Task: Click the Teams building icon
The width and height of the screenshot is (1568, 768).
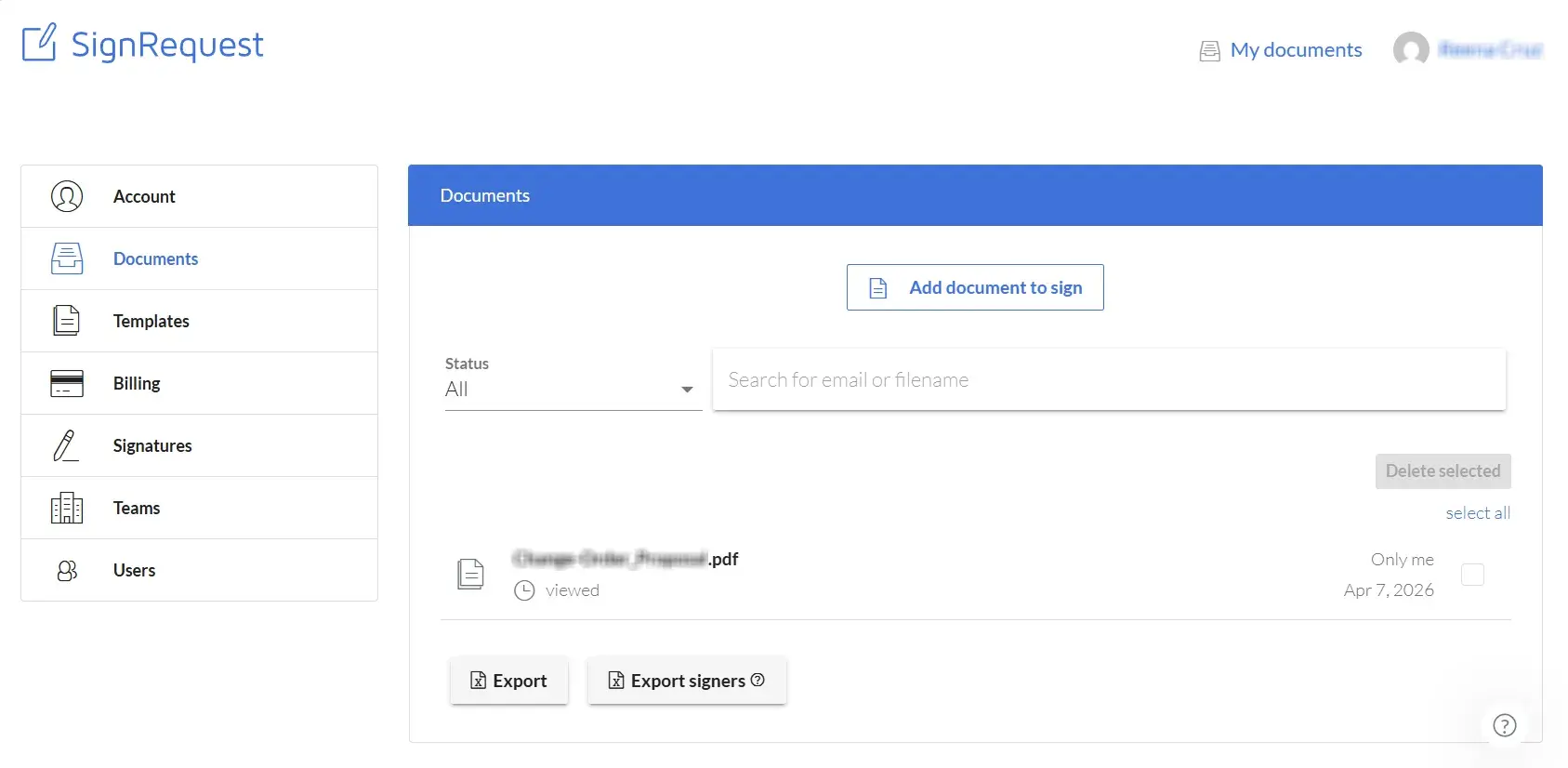Action: tap(67, 508)
